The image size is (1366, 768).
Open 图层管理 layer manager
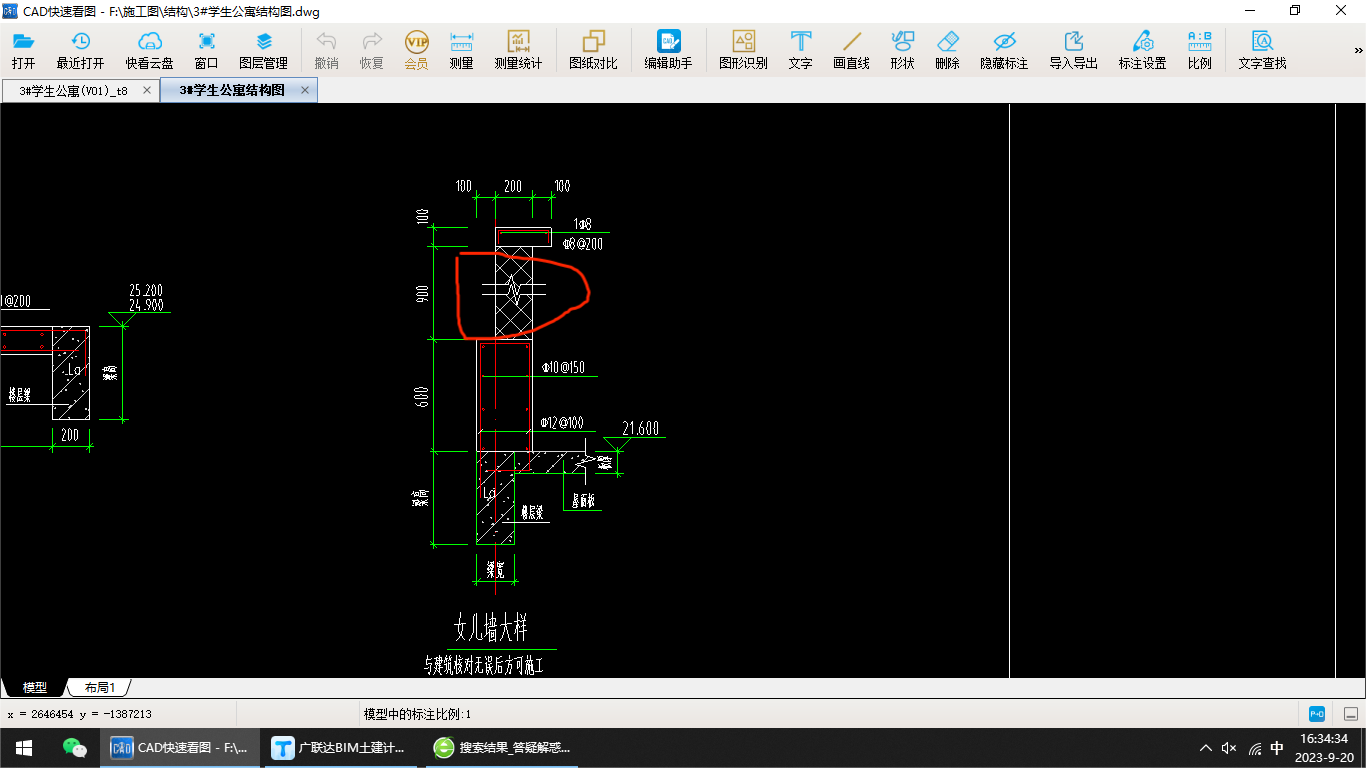263,50
